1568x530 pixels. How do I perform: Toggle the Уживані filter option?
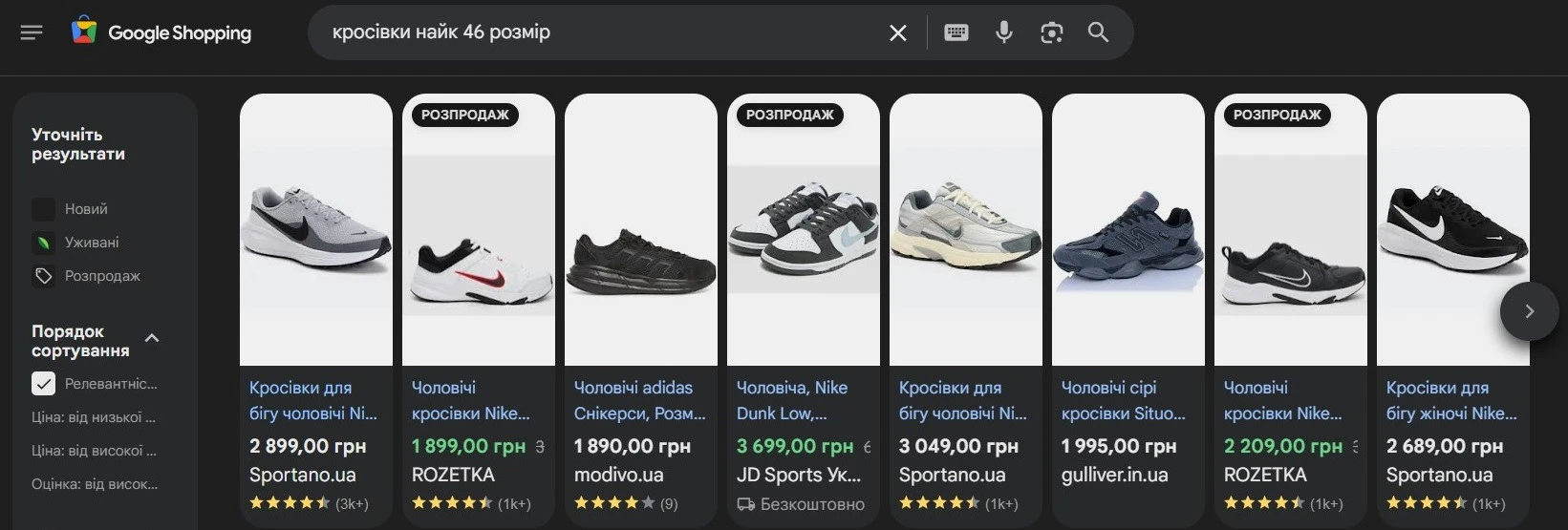coord(44,243)
